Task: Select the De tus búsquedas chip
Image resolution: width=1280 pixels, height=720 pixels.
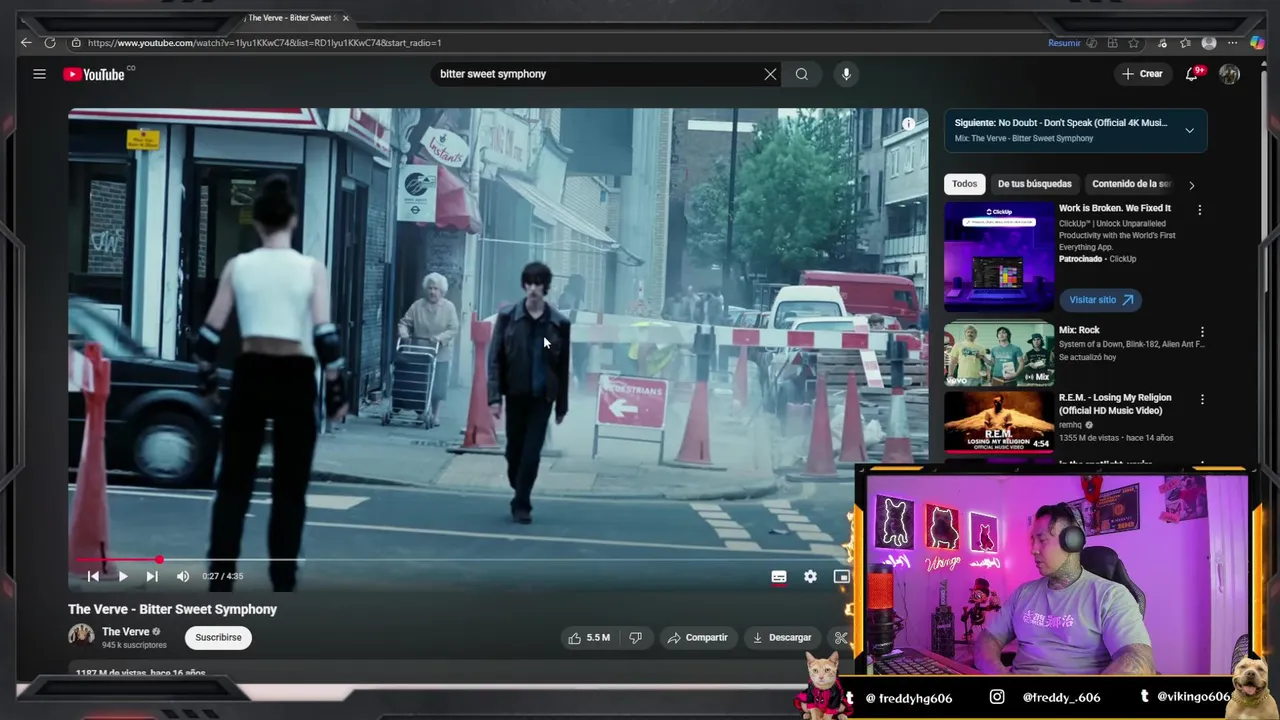Action: 1034,184
